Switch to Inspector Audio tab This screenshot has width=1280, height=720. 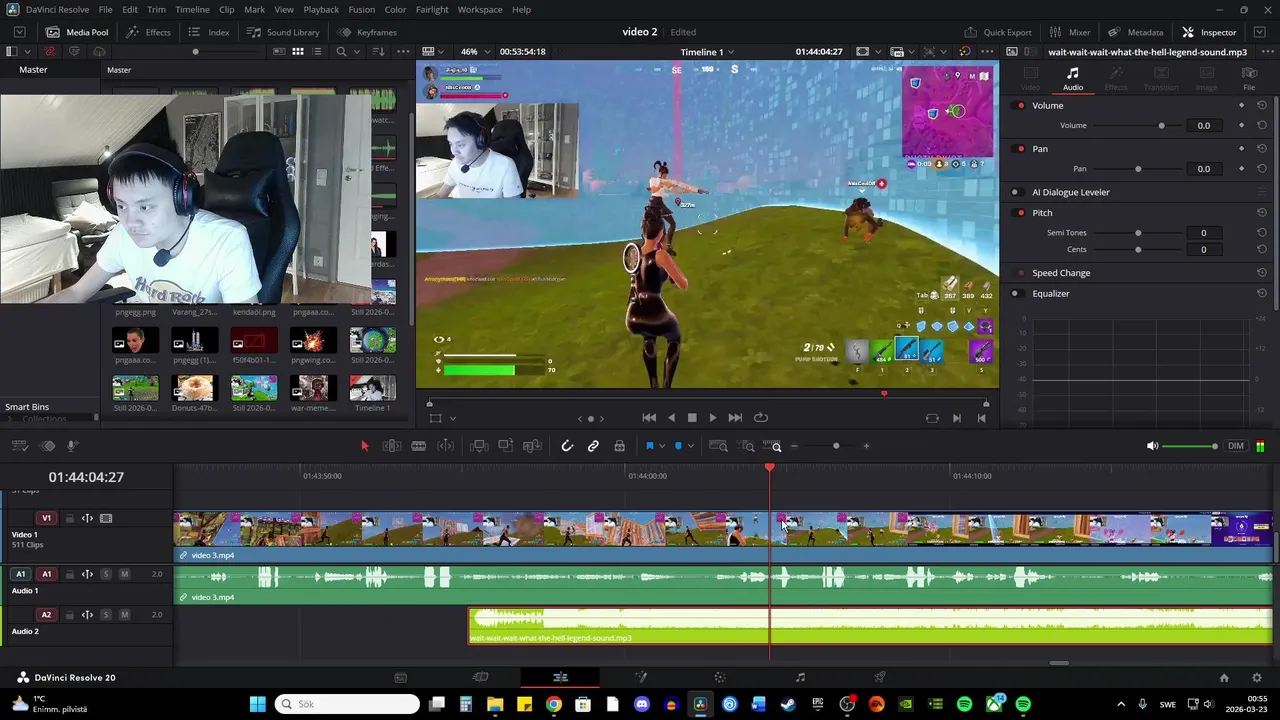coord(1073,78)
